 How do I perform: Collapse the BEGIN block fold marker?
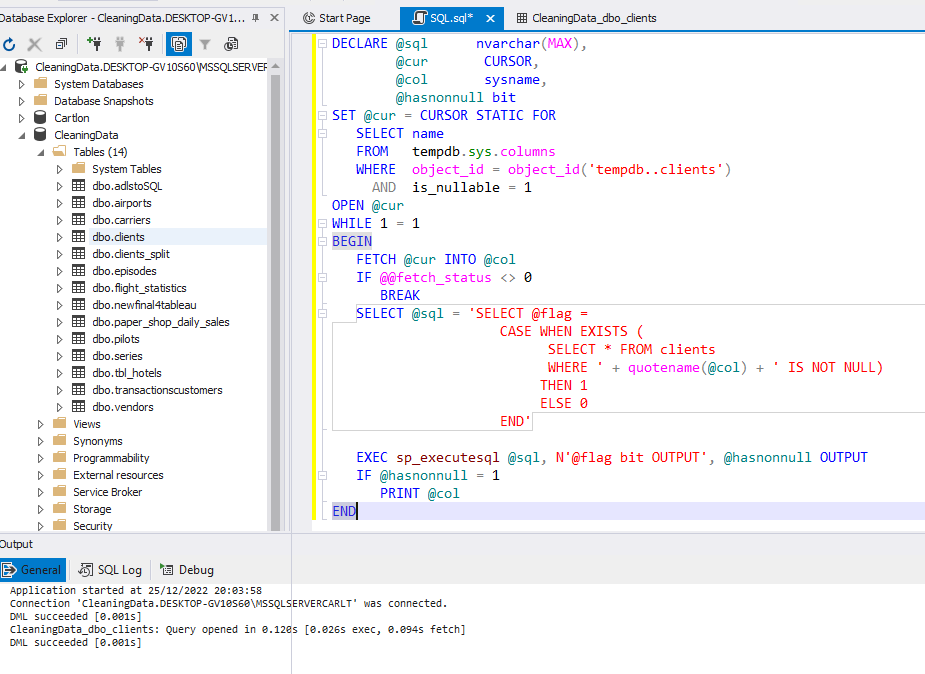pyautogui.click(x=322, y=241)
